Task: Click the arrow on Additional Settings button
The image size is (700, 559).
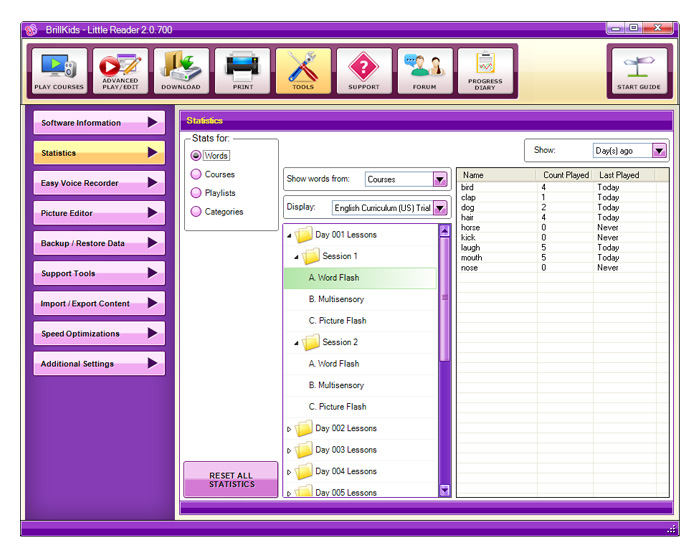Action: (153, 363)
